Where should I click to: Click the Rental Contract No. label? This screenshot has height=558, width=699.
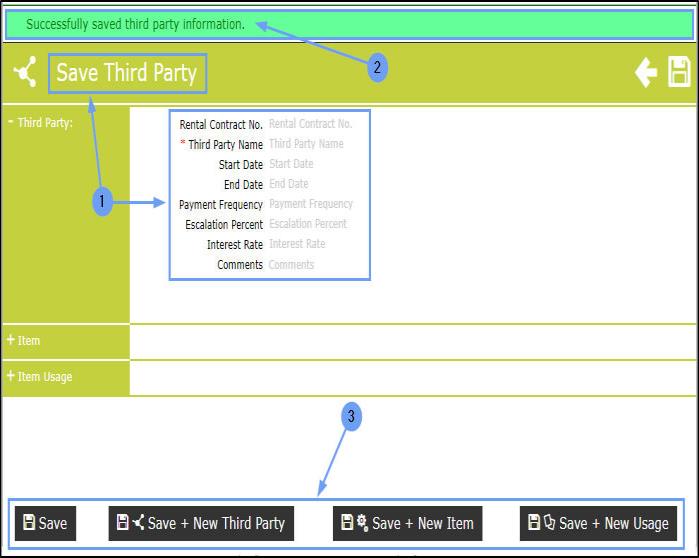click(221, 124)
